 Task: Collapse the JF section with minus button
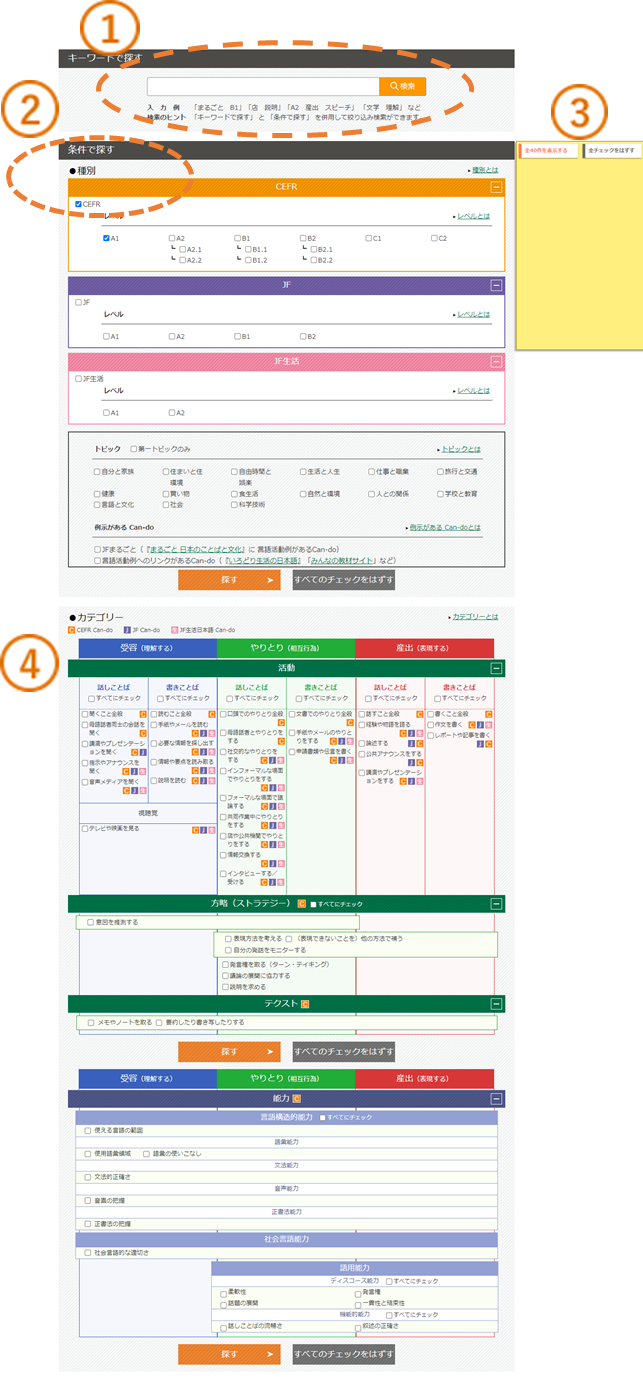(496, 285)
